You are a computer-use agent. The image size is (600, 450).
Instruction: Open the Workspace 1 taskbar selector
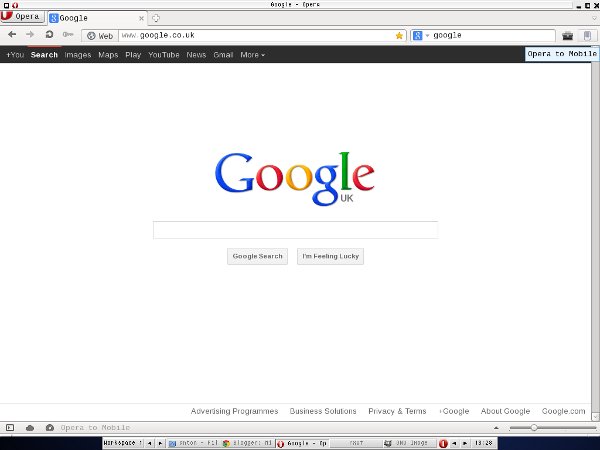123,443
